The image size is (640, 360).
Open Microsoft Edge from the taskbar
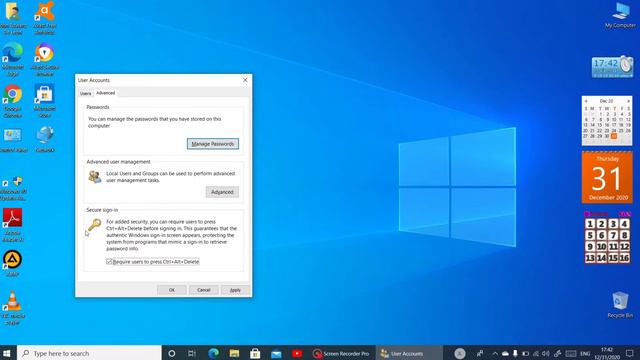pos(213,353)
